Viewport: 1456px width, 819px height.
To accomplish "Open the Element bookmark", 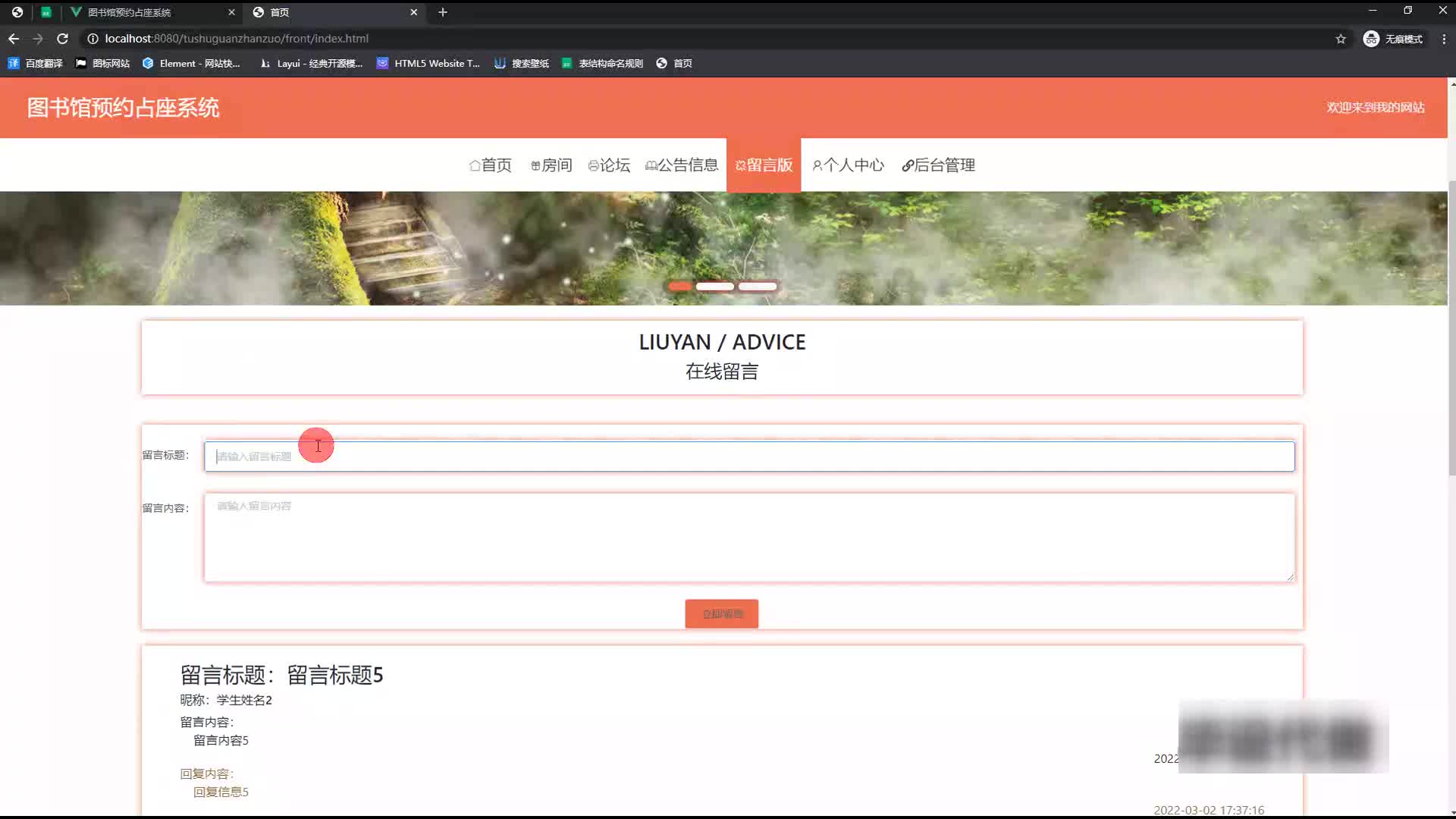I will [x=192, y=64].
